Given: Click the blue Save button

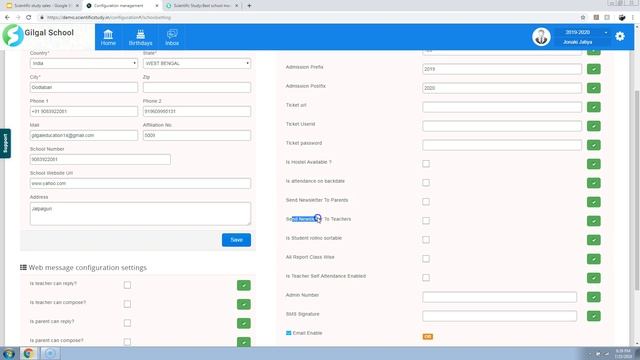Looking at the screenshot, I should tap(236, 240).
